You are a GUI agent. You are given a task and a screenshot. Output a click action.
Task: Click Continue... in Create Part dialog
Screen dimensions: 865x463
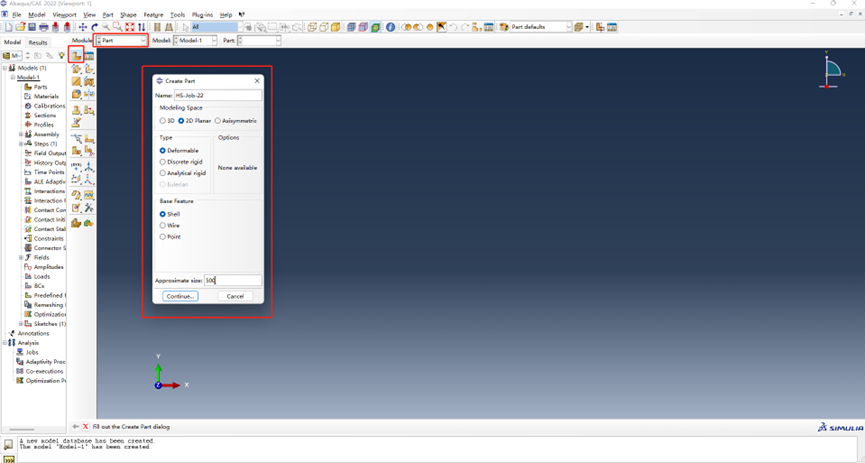tap(180, 296)
